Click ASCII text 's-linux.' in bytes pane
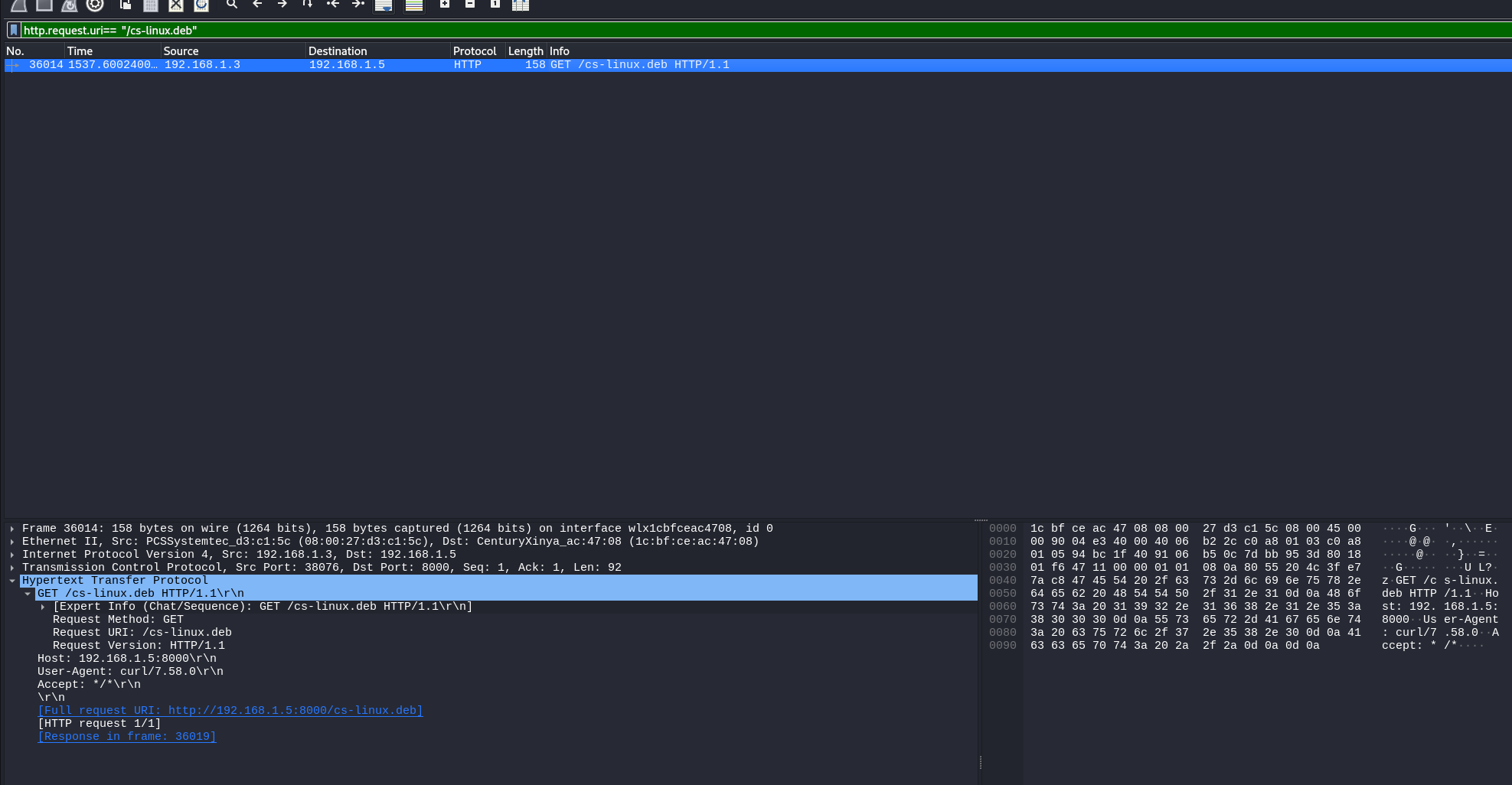 1471,581
